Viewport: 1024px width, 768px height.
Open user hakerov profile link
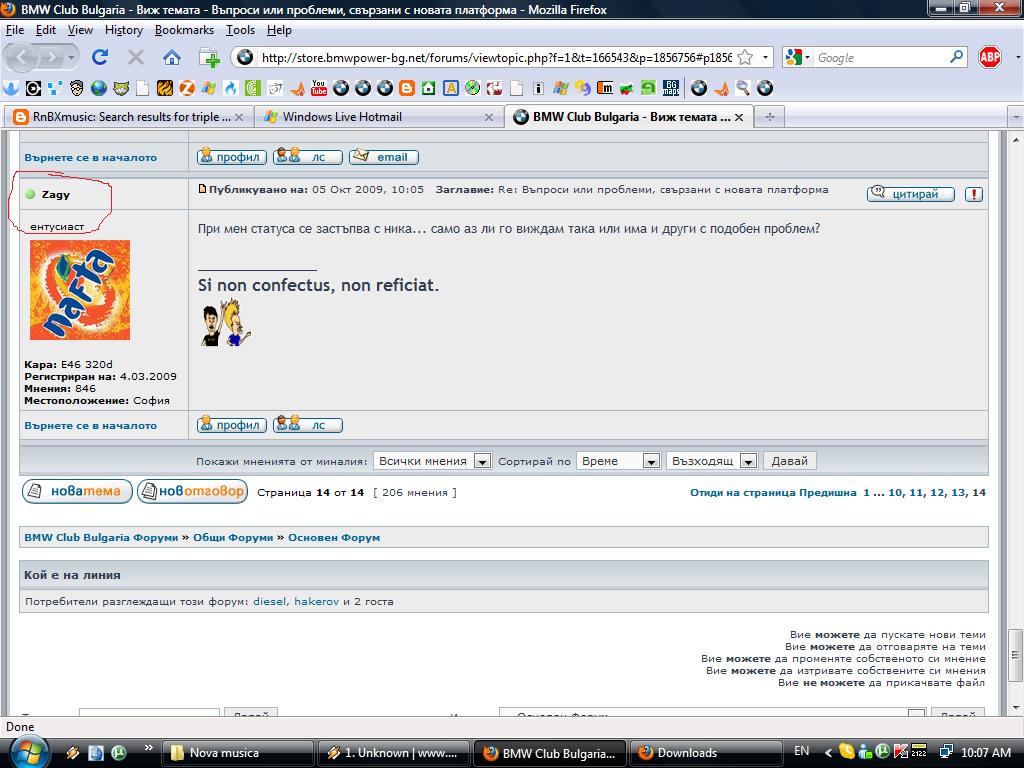316,601
